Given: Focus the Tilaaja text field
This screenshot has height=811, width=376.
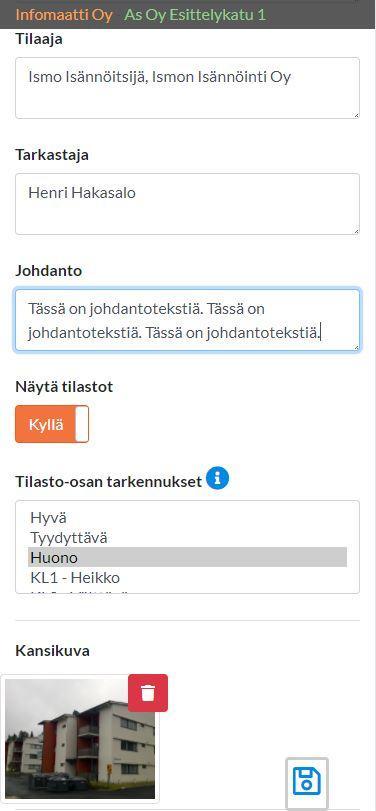Looking at the screenshot, I should pyautogui.click(x=187, y=88).
